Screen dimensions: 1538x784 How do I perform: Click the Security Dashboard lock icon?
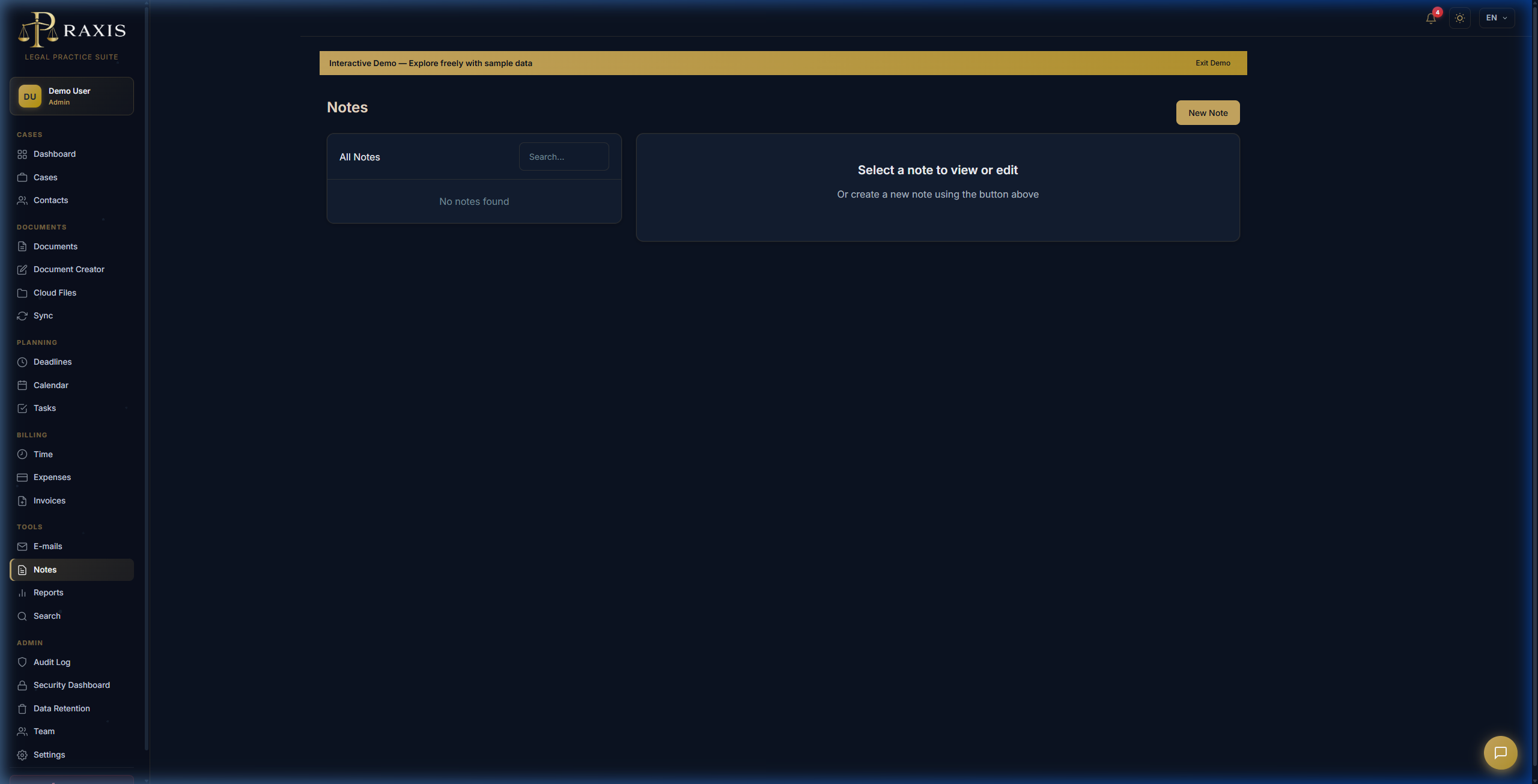tap(22, 685)
